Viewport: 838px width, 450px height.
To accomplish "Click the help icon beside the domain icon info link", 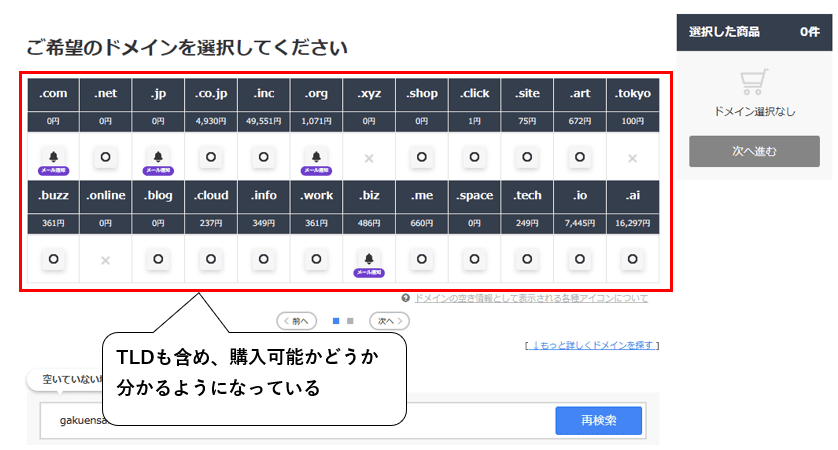I will pyautogui.click(x=406, y=298).
